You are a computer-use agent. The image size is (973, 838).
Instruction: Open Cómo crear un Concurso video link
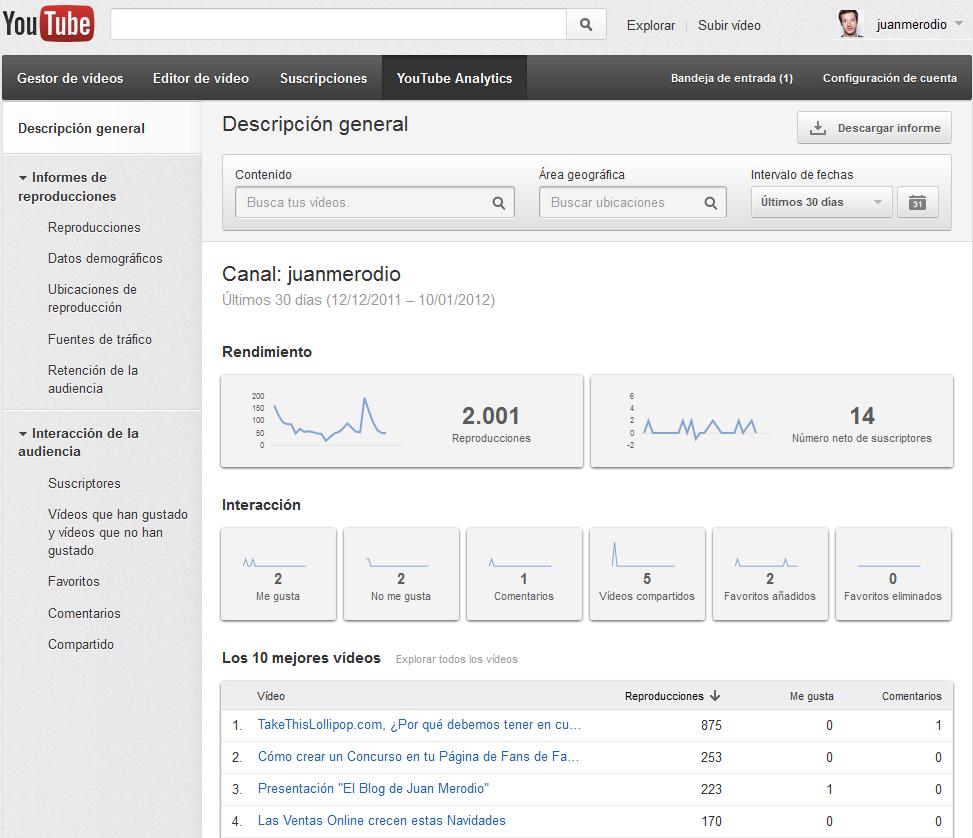pyautogui.click(x=418, y=757)
